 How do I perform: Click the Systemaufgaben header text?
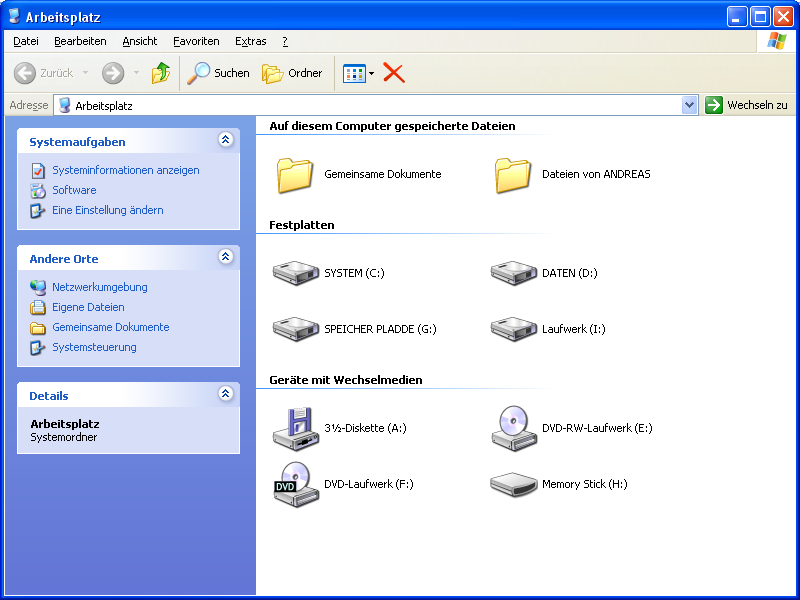pyautogui.click(x=77, y=142)
